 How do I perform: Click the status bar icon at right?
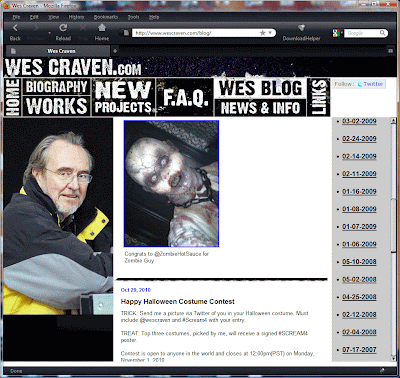point(382,371)
